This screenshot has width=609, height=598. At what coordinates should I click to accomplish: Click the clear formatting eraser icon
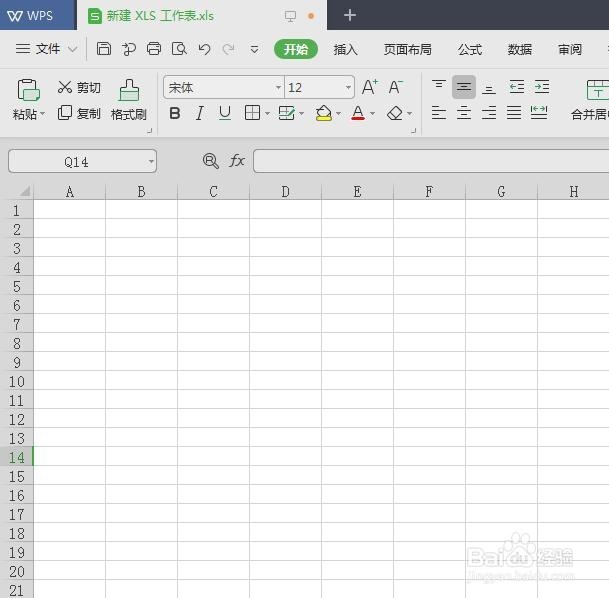coord(395,113)
